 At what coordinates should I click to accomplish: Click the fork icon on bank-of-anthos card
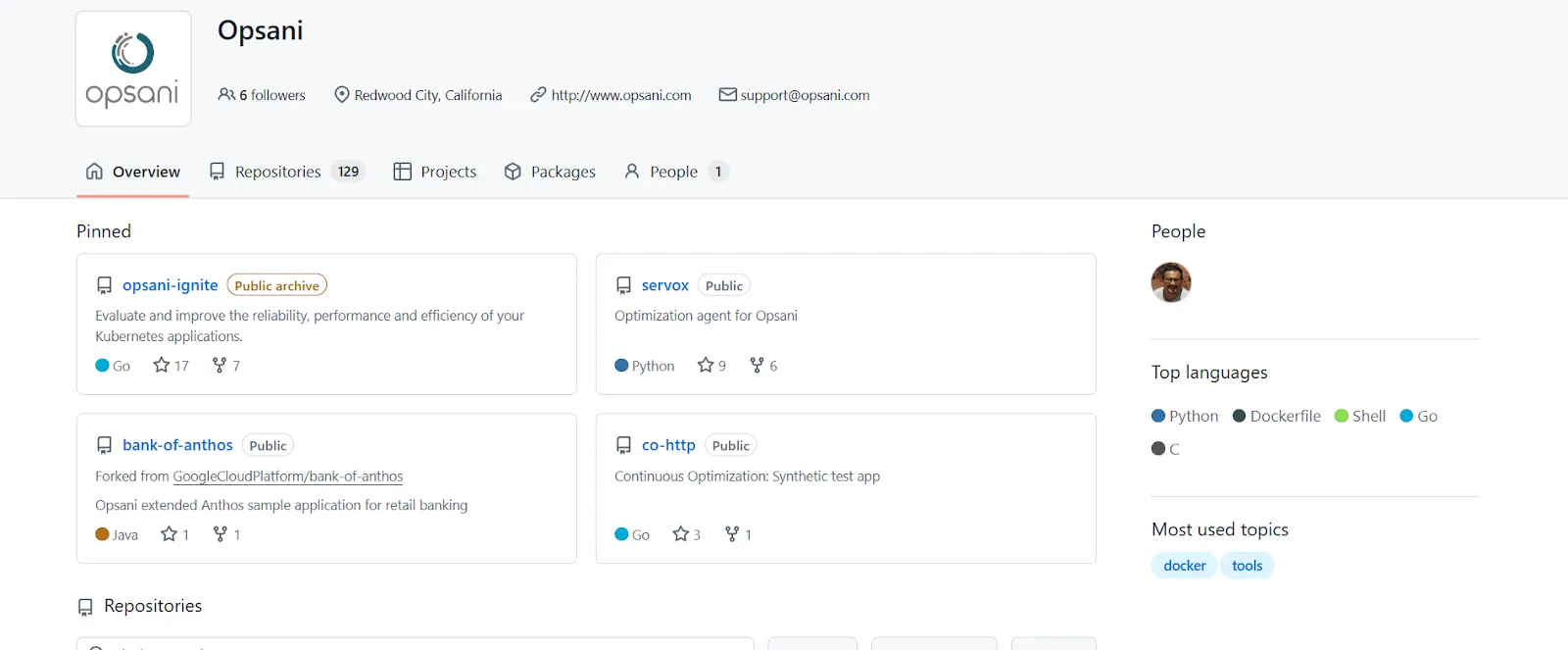click(x=220, y=533)
